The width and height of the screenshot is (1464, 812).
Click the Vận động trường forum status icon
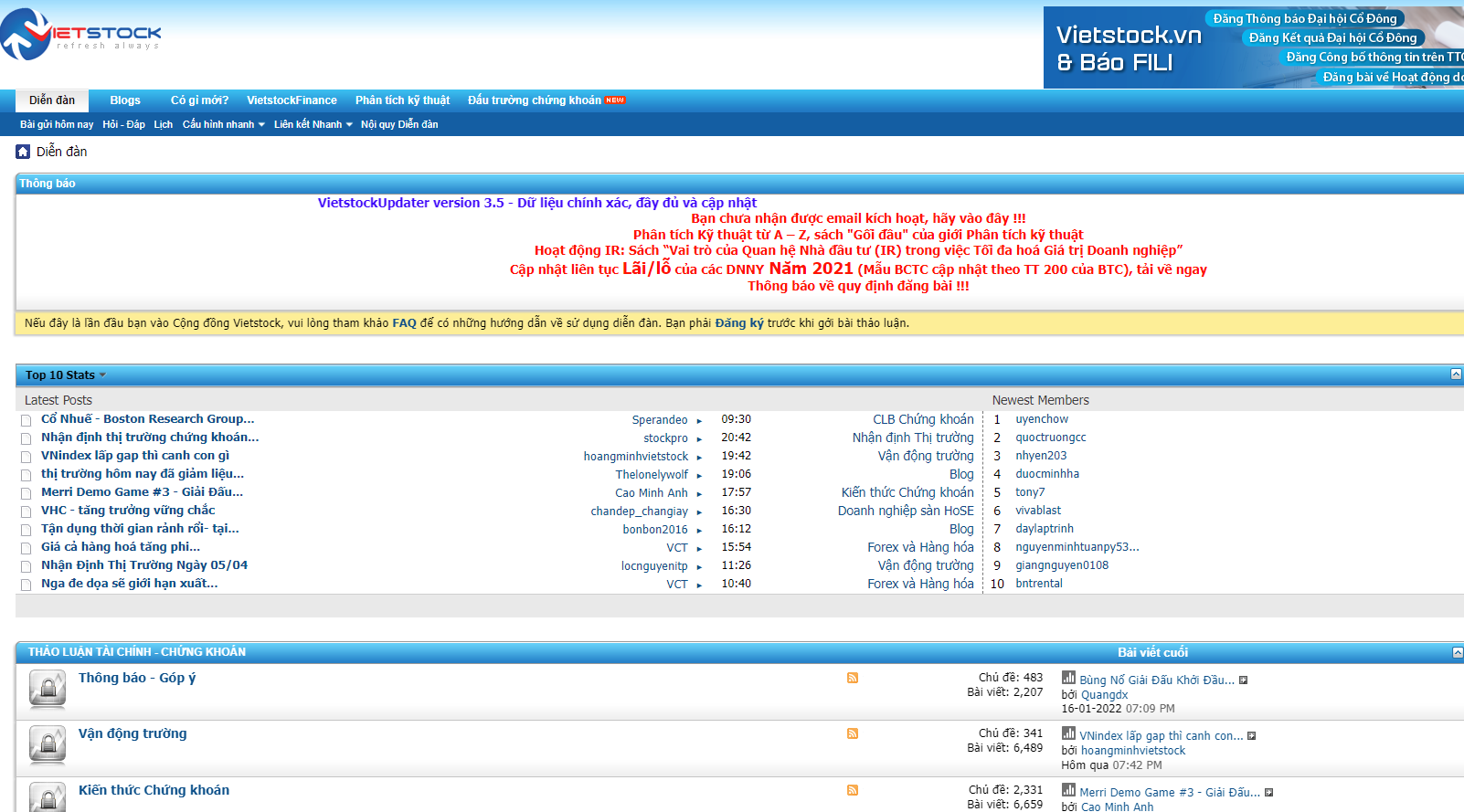(x=48, y=745)
